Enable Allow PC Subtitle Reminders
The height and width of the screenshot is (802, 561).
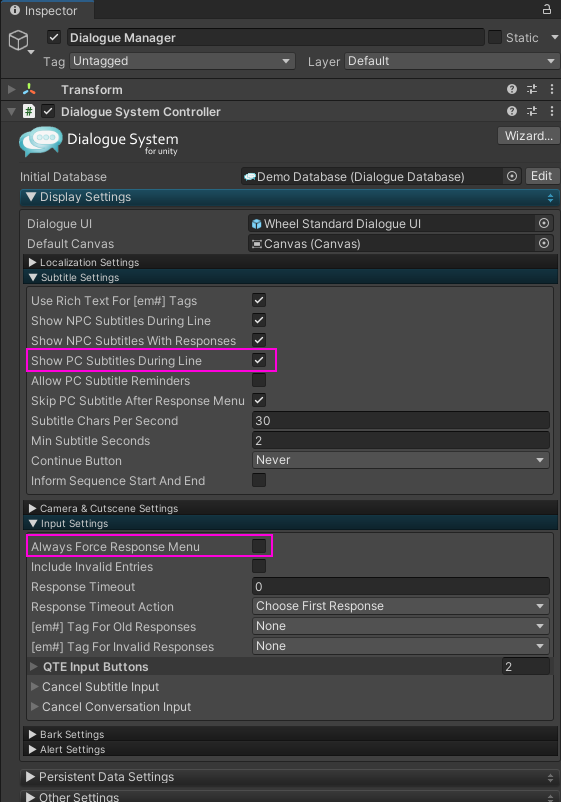[x=259, y=380]
